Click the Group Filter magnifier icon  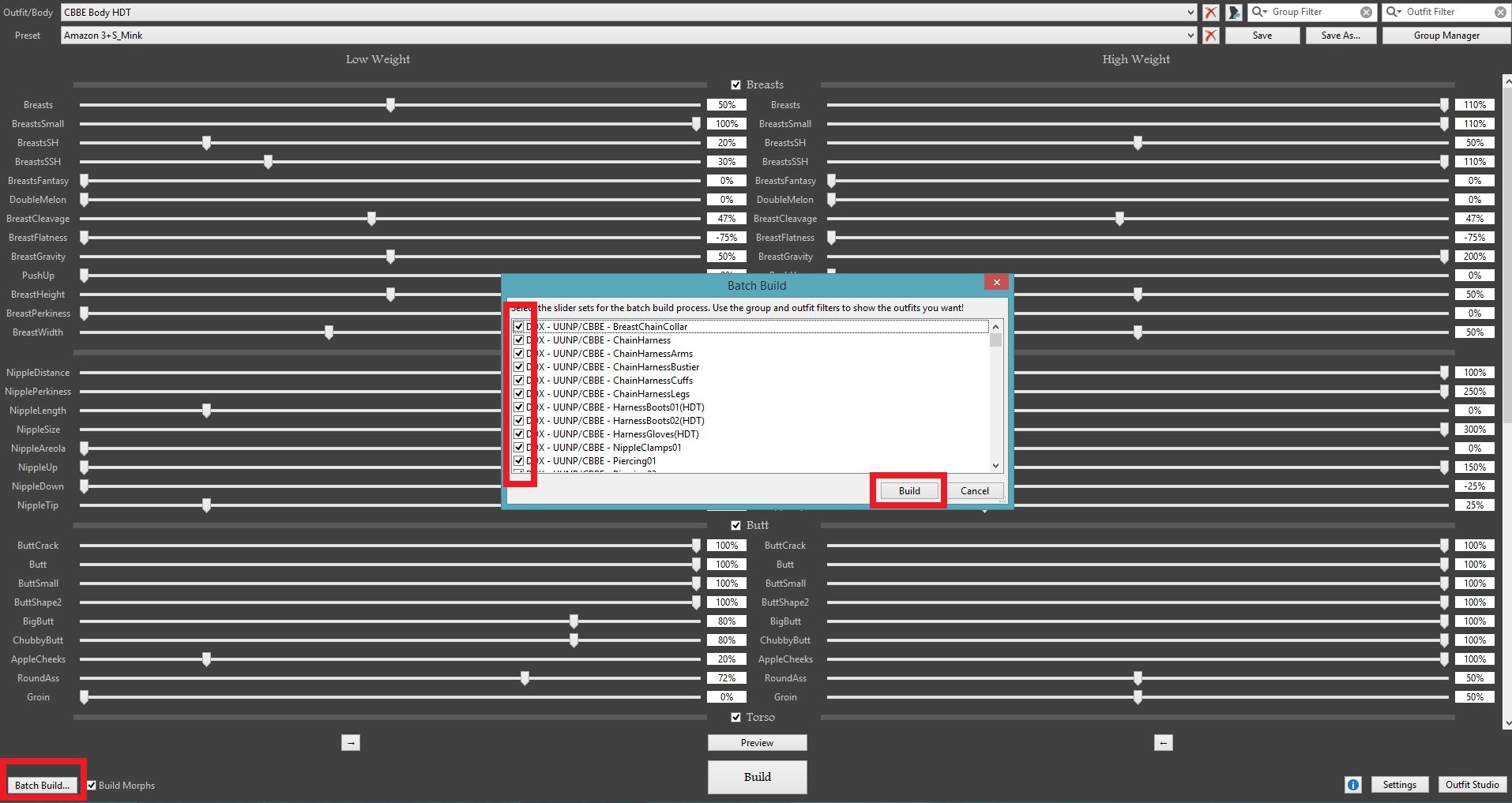[1258, 12]
